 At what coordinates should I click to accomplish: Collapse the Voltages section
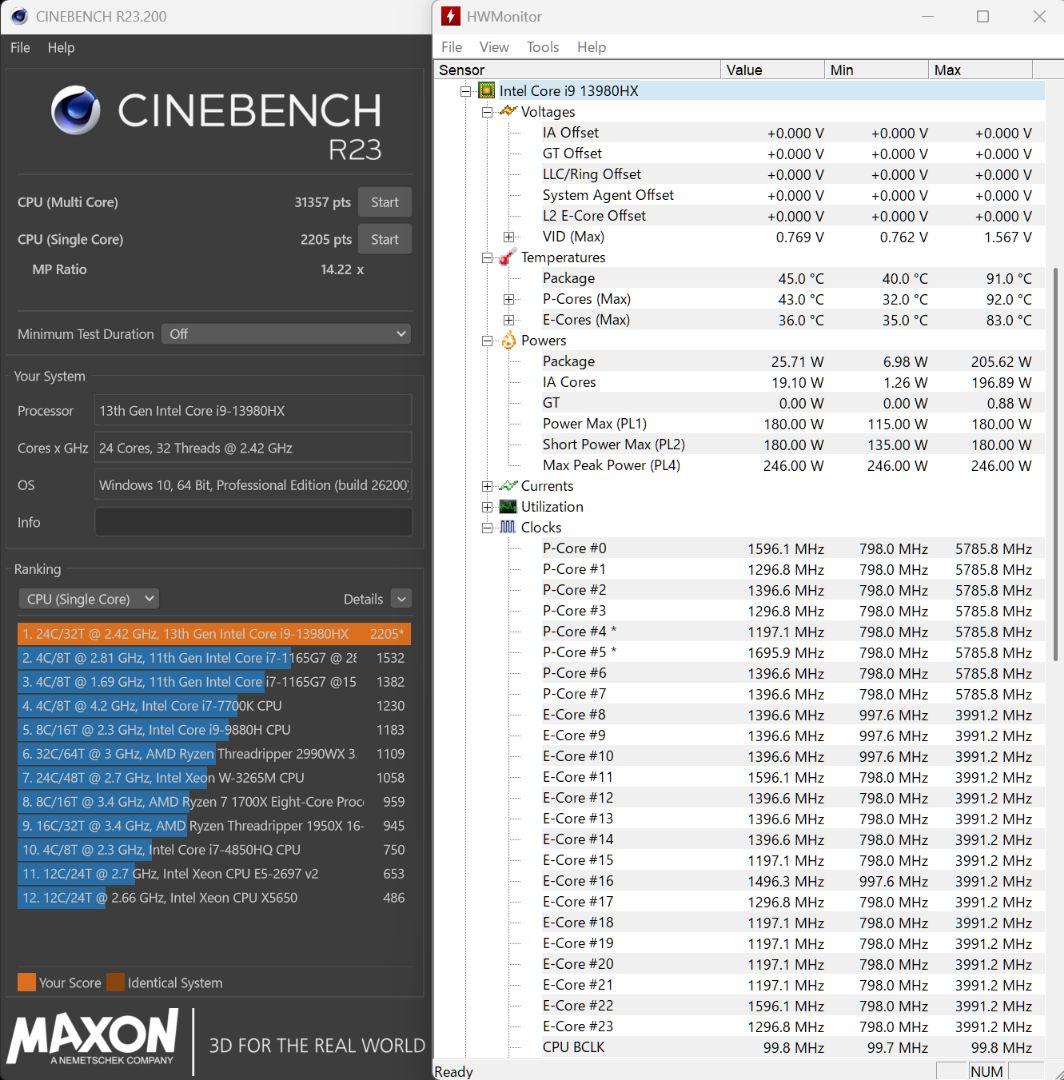[487, 112]
